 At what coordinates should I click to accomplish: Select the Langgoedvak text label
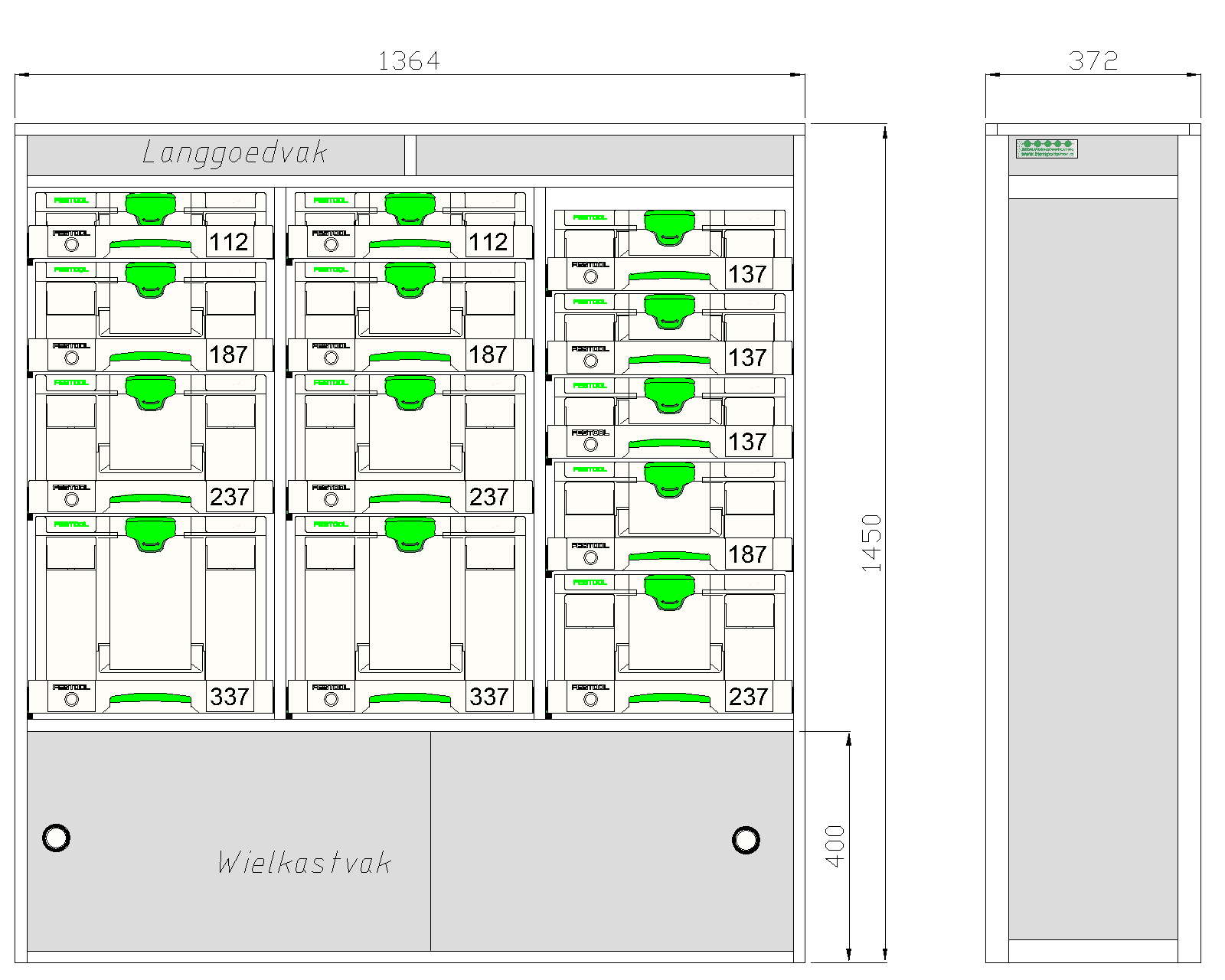235,152
